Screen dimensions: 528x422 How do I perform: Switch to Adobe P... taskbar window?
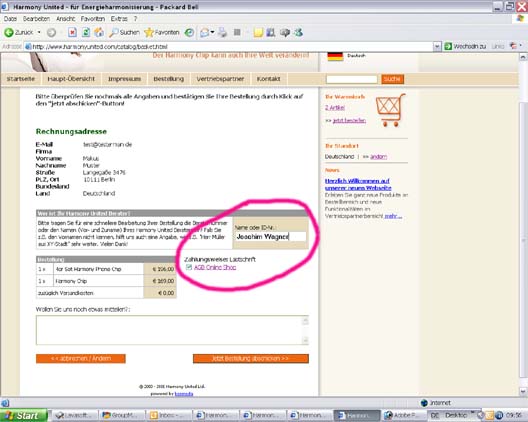[403, 415]
